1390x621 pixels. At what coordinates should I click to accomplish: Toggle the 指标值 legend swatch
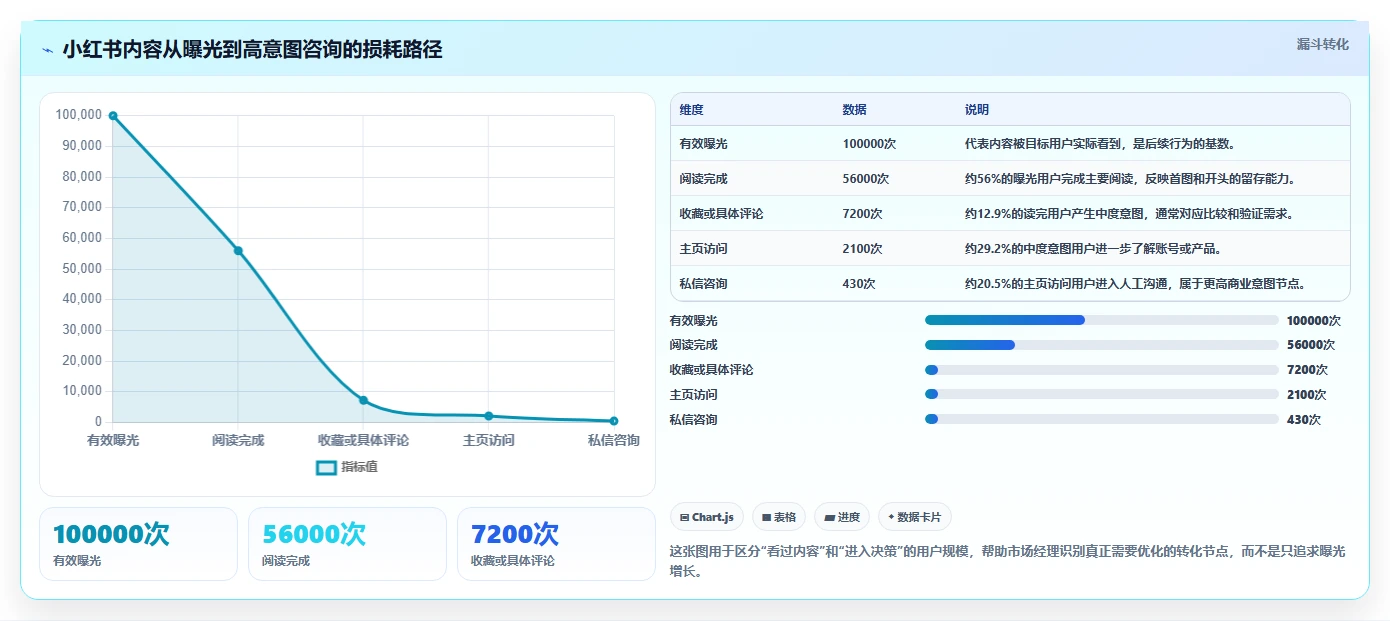[x=326, y=467]
